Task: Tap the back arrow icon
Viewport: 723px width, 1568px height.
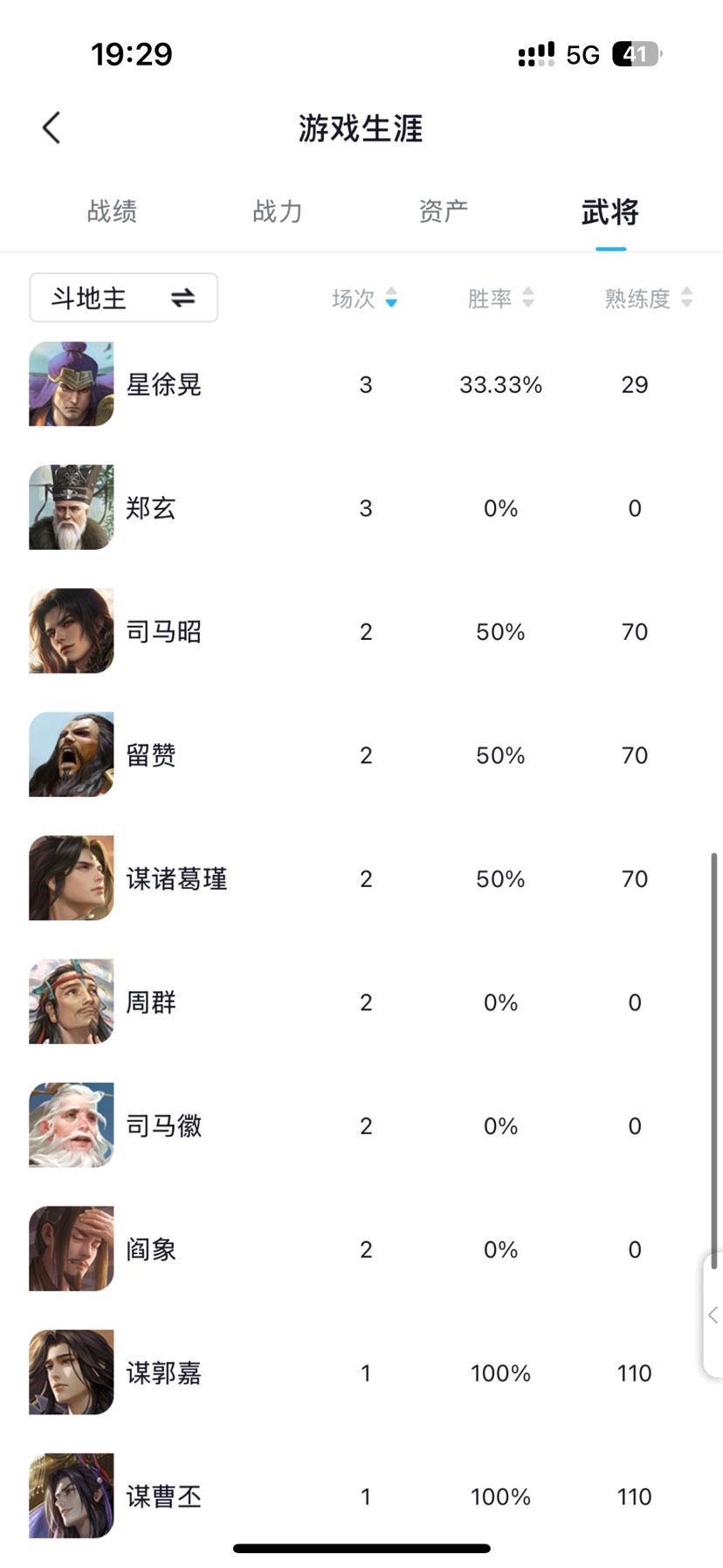Action: coord(52,127)
